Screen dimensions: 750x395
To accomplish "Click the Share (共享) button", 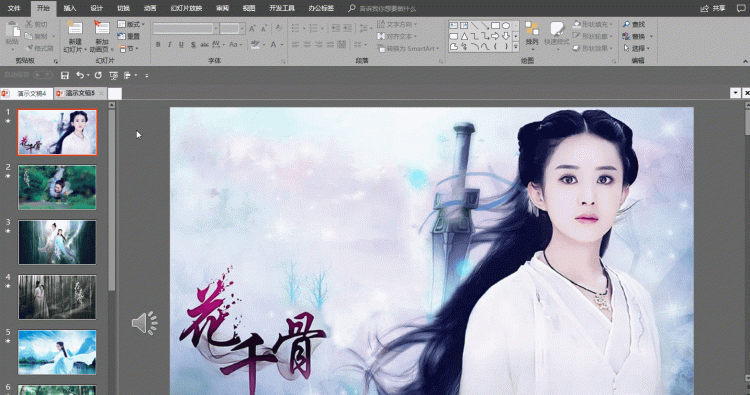I will 713,8.
